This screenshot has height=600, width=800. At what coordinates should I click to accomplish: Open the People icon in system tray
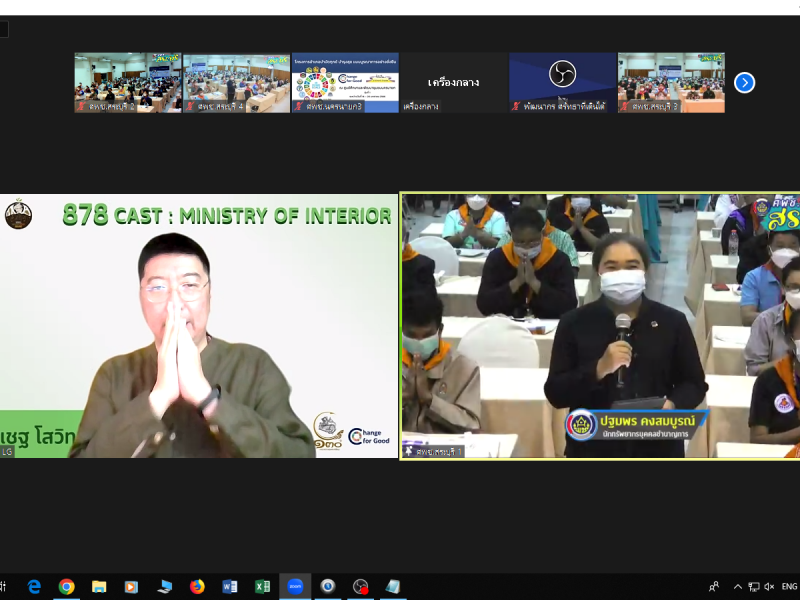[714, 587]
